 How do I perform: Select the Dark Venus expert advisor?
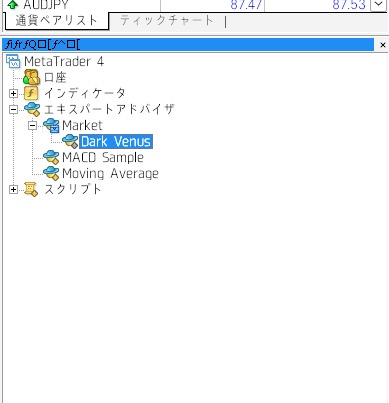116,141
